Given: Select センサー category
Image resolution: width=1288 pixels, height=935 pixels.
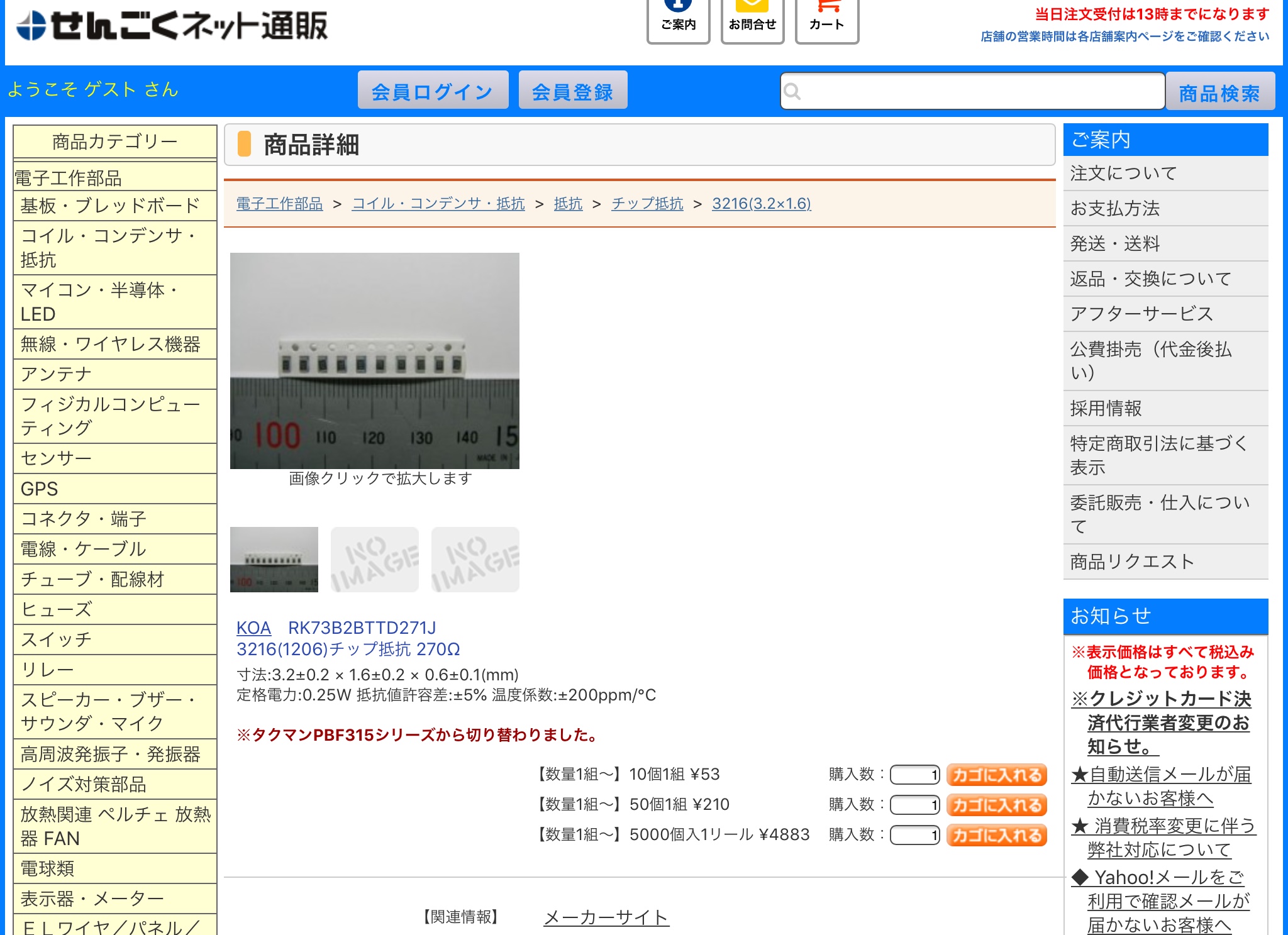Looking at the screenshot, I should [115, 458].
